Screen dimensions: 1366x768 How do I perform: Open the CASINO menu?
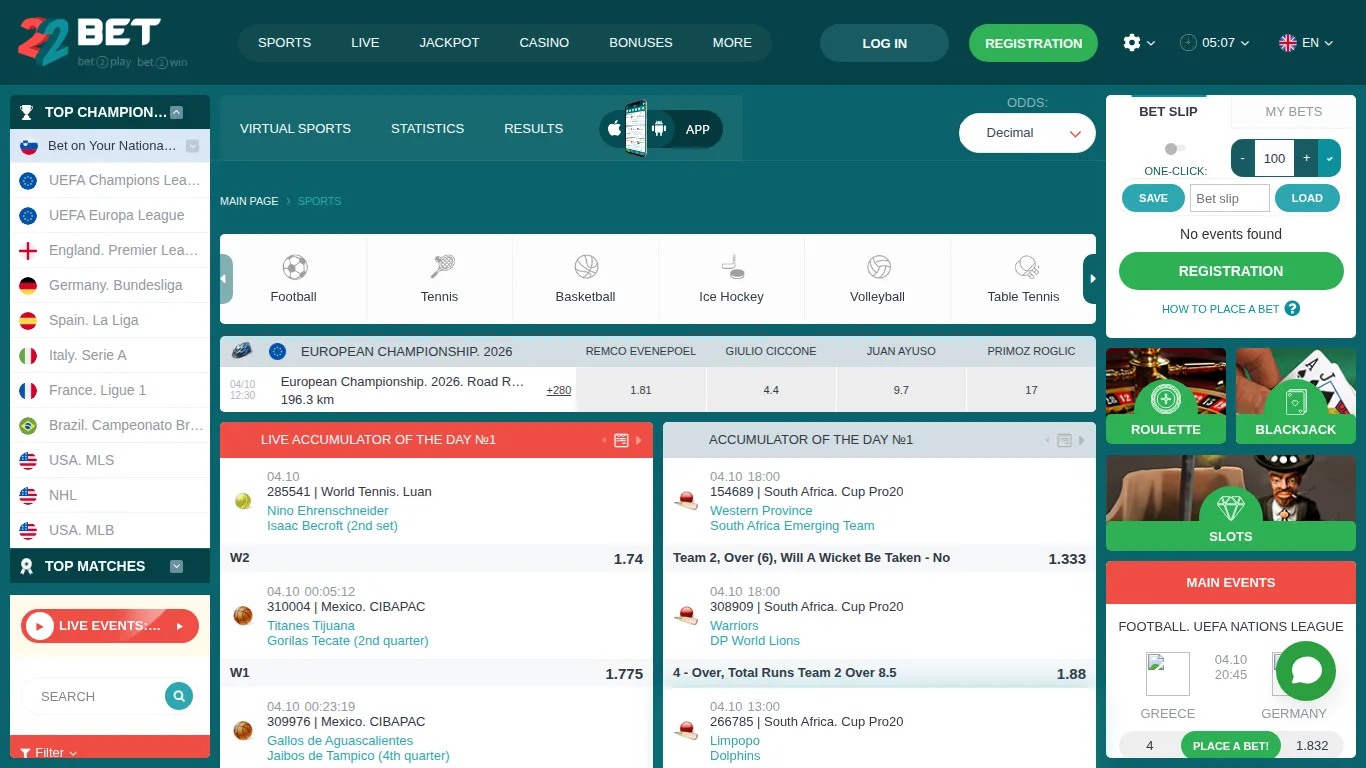pos(544,43)
